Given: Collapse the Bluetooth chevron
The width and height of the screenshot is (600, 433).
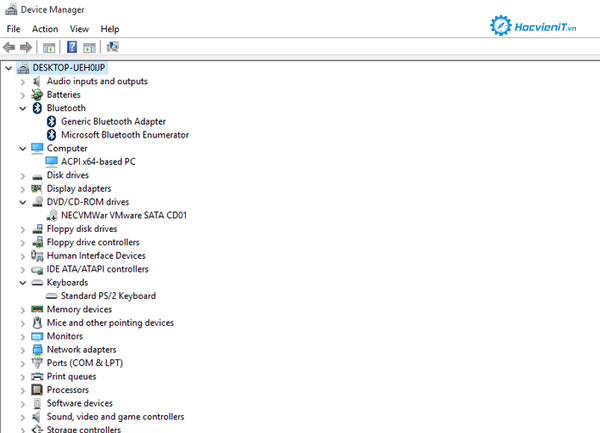Looking at the screenshot, I should click(x=23, y=109).
